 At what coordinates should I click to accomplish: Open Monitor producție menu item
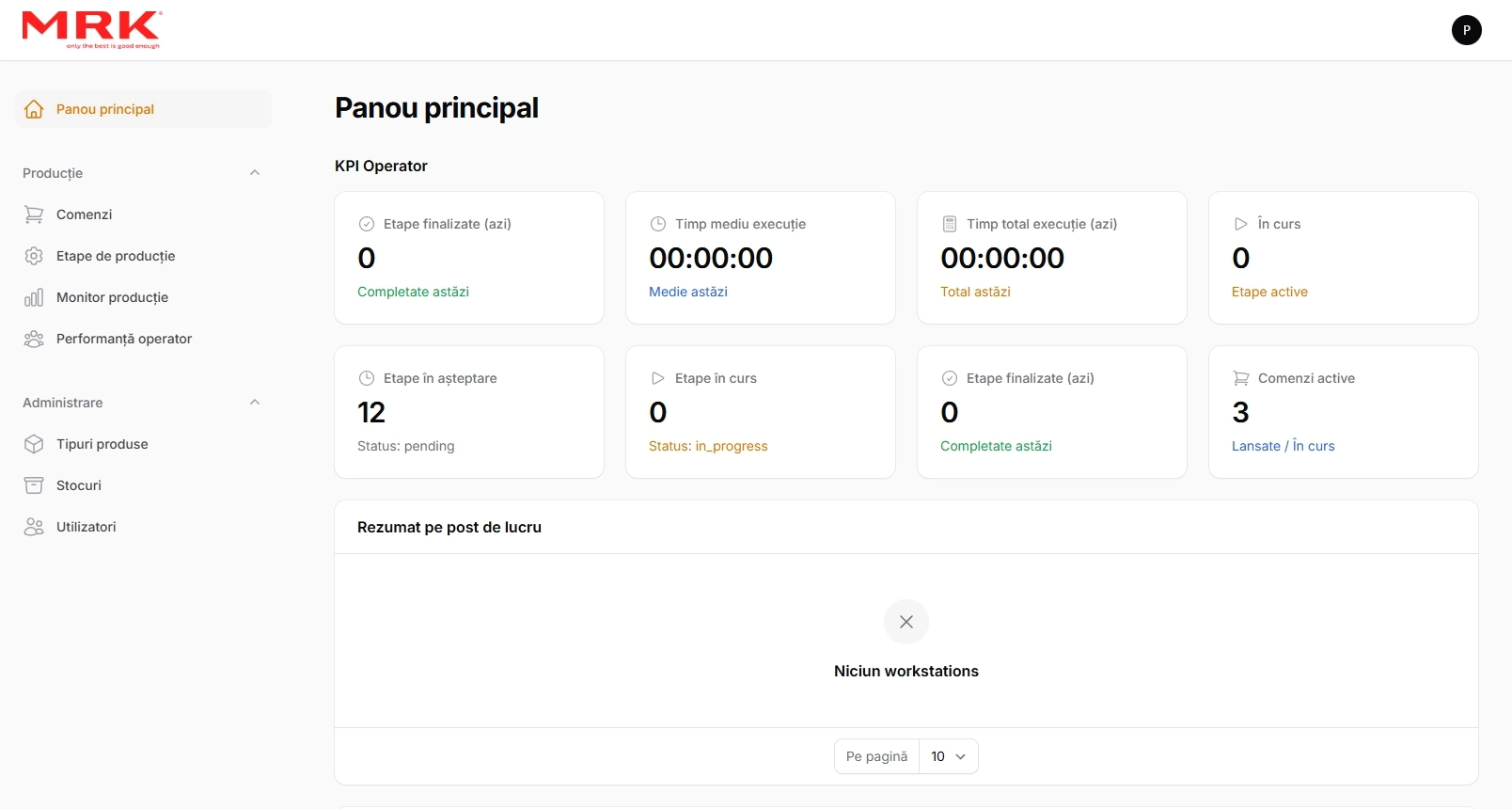click(x=112, y=297)
